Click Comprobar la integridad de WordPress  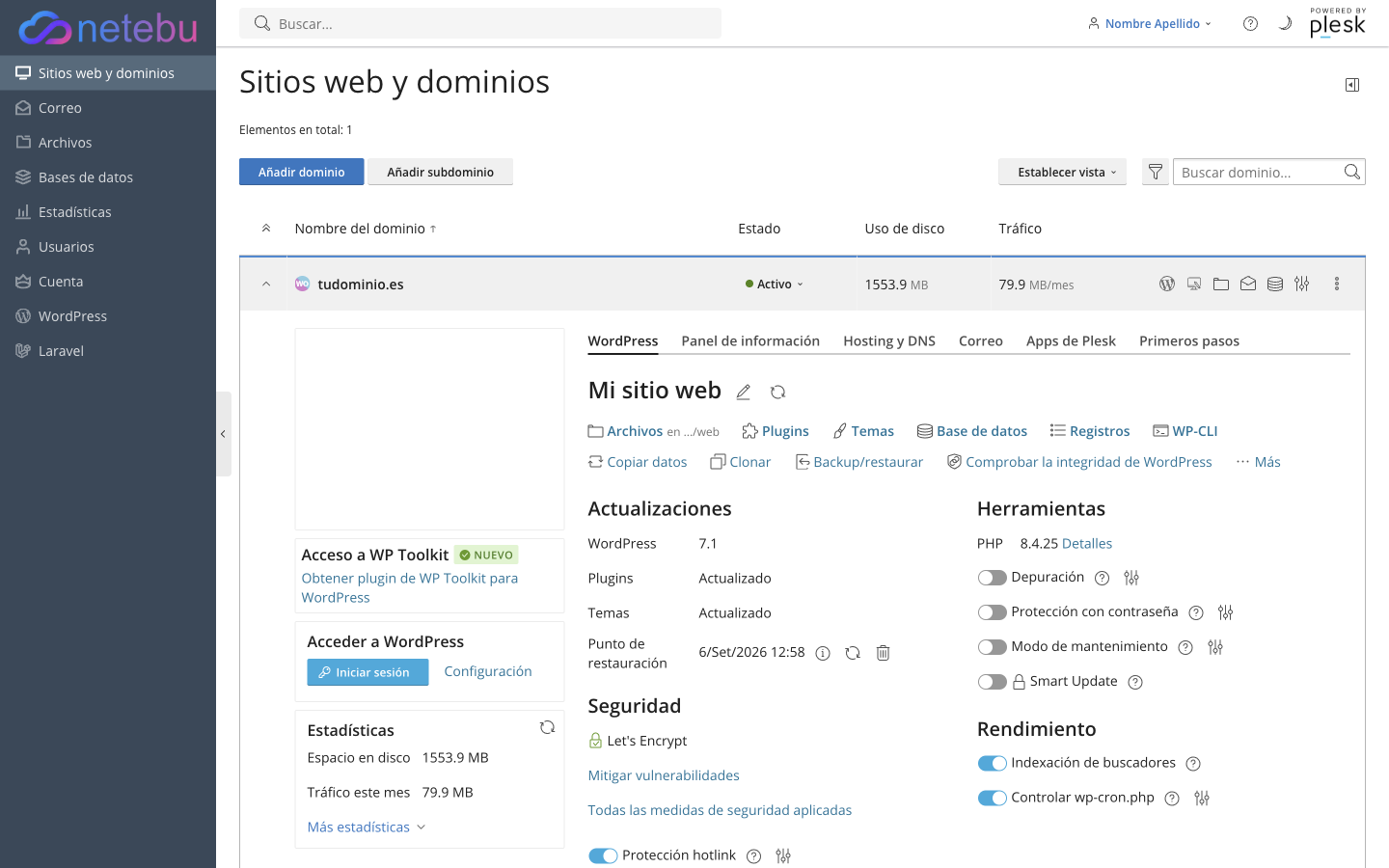[x=1079, y=462]
